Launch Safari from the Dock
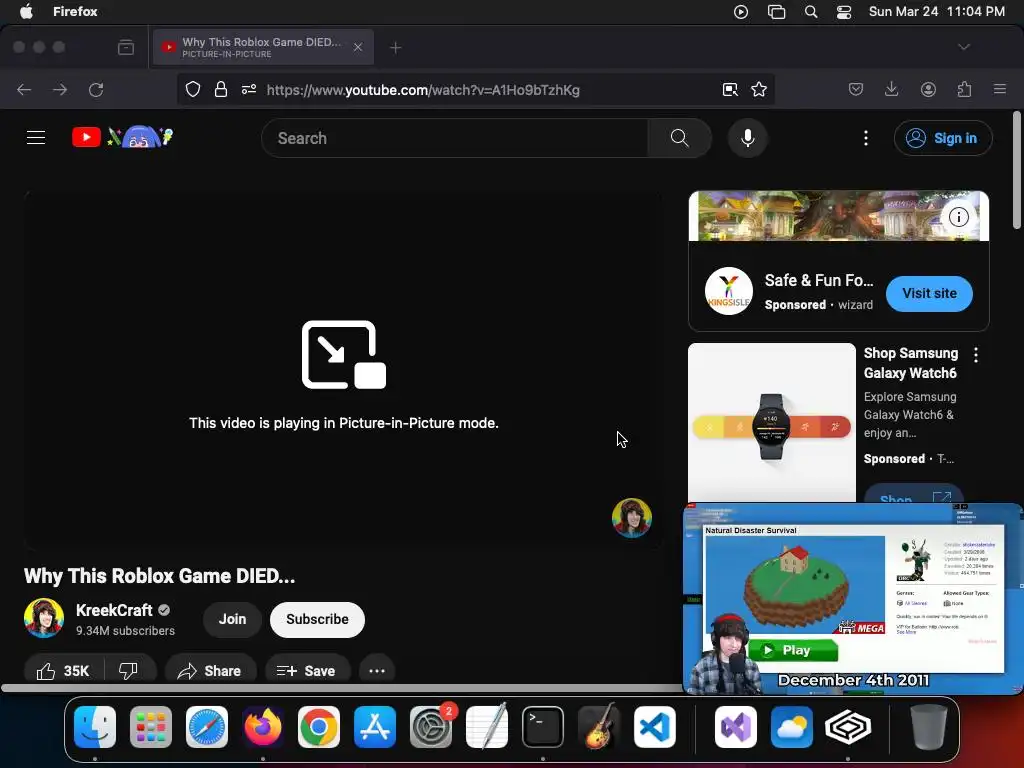This screenshot has width=1024, height=768. click(207, 726)
